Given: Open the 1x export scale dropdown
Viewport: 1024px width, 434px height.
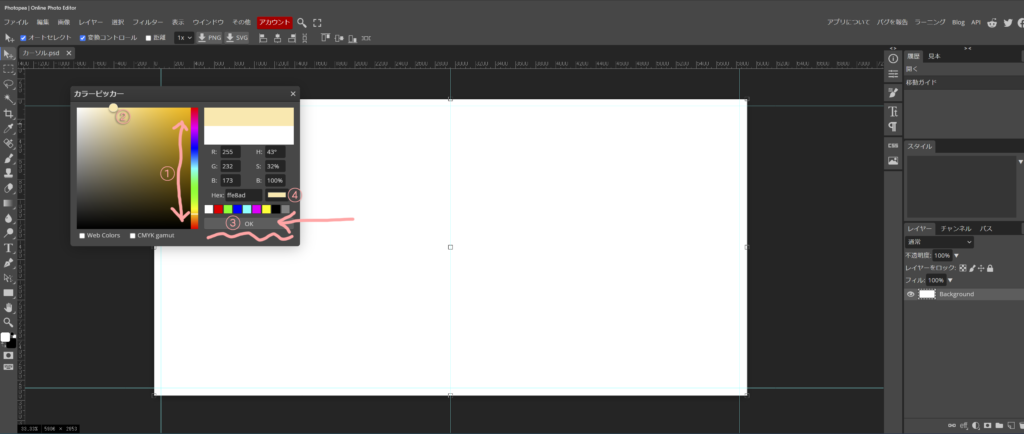Looking at the screenshot, I should pos(184,37).
